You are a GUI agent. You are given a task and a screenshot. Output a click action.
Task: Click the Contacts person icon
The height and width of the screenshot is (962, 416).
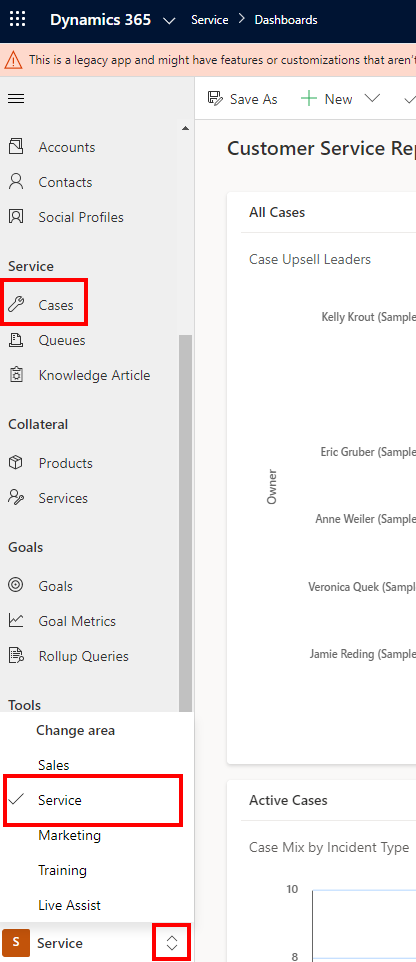point(16,182)
